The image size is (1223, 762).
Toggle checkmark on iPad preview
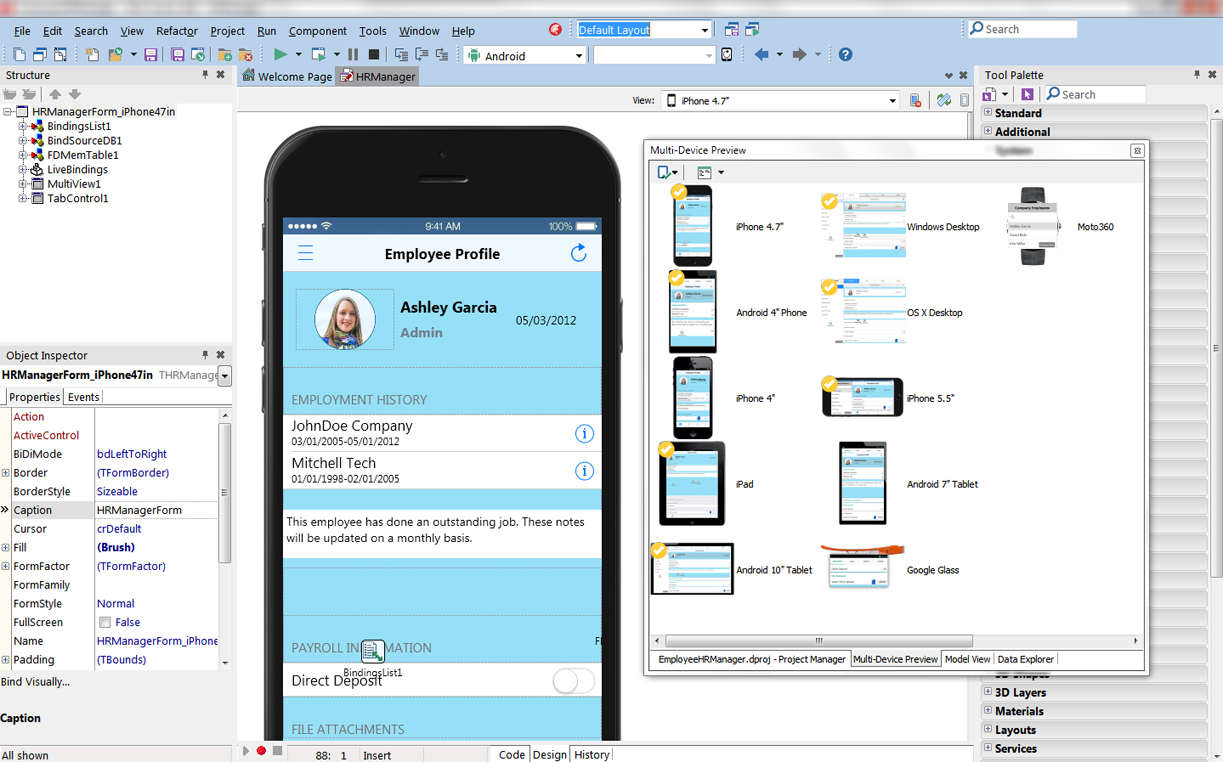(666, 450)
